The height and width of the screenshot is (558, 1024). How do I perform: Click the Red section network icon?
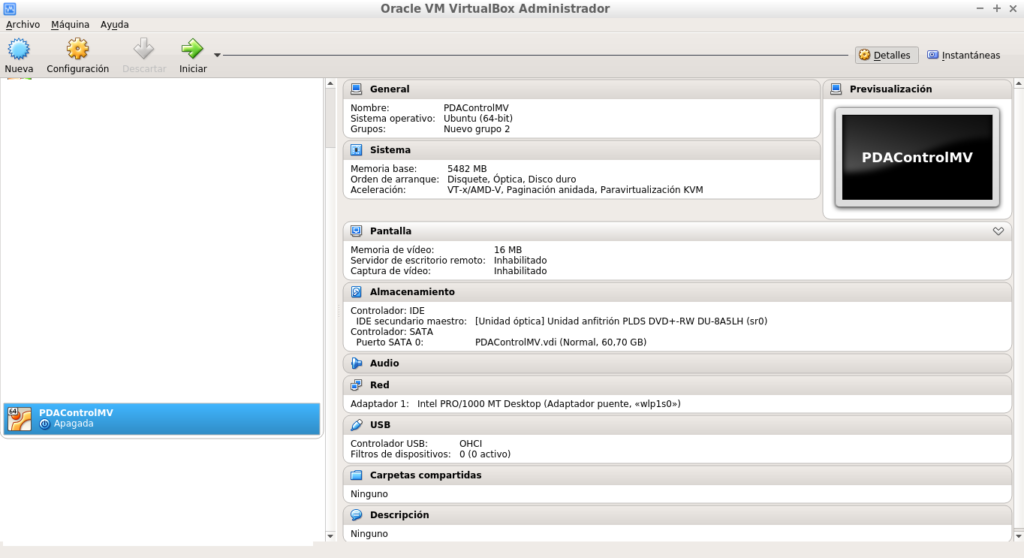pos(356,385)
